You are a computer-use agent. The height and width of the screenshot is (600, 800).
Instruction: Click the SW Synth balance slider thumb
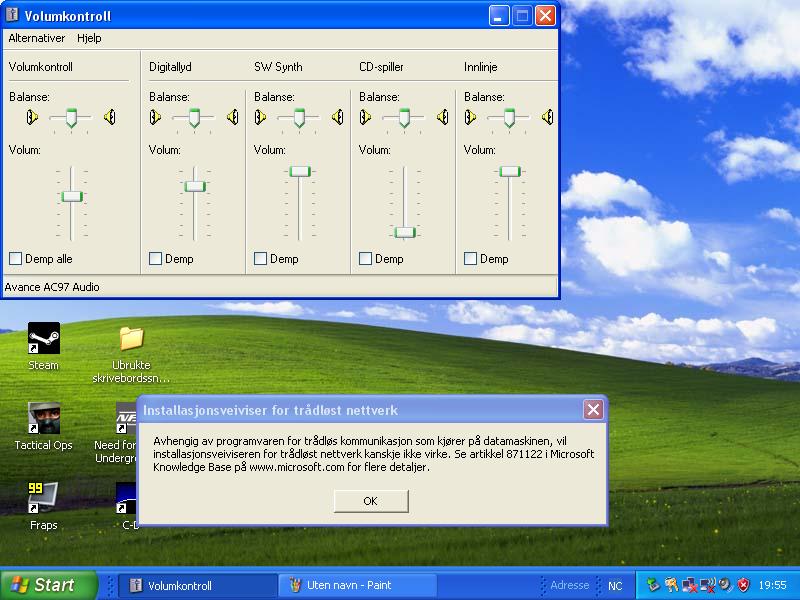299,118
